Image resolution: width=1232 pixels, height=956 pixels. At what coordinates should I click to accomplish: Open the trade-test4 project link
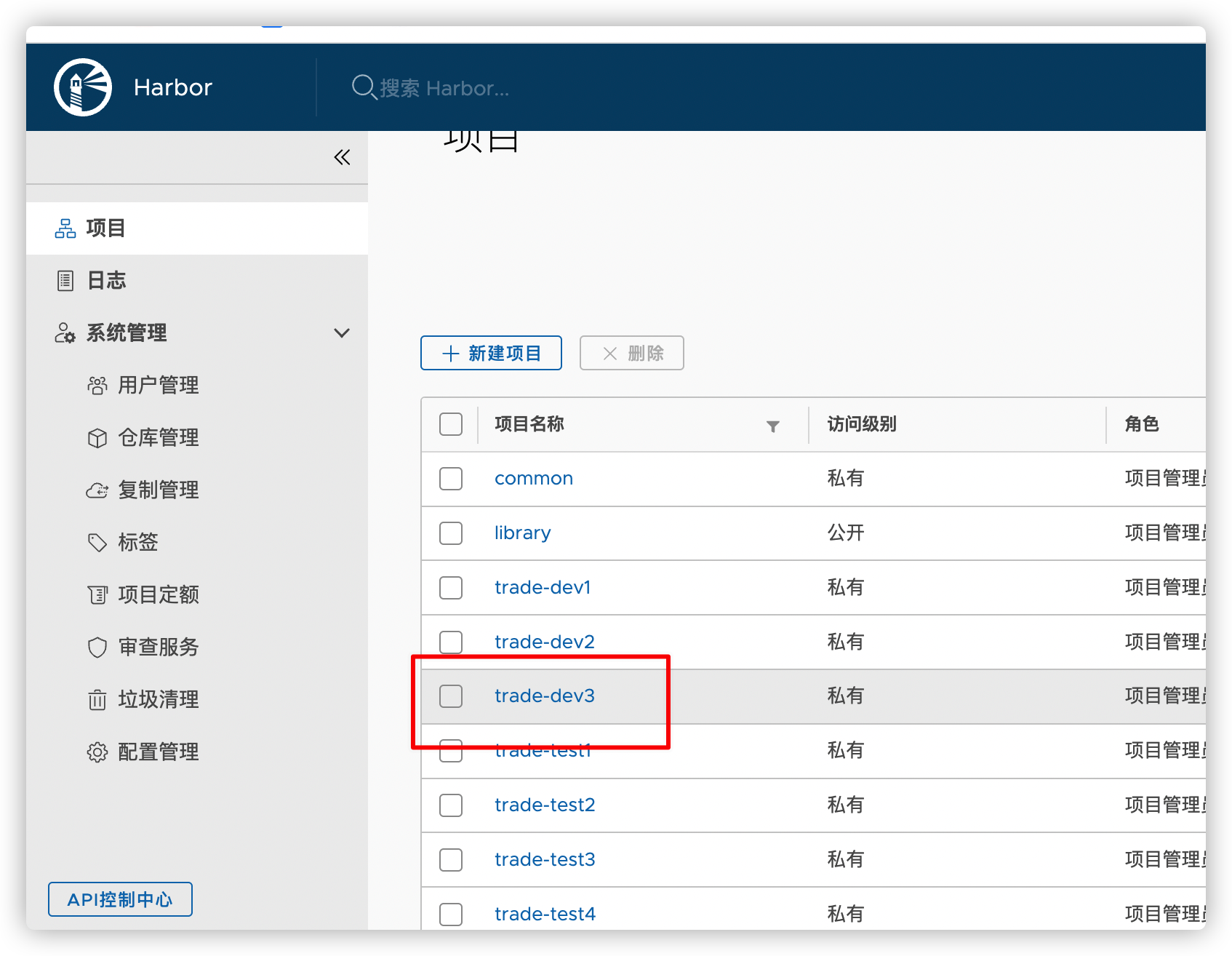(x=545, y=915)
